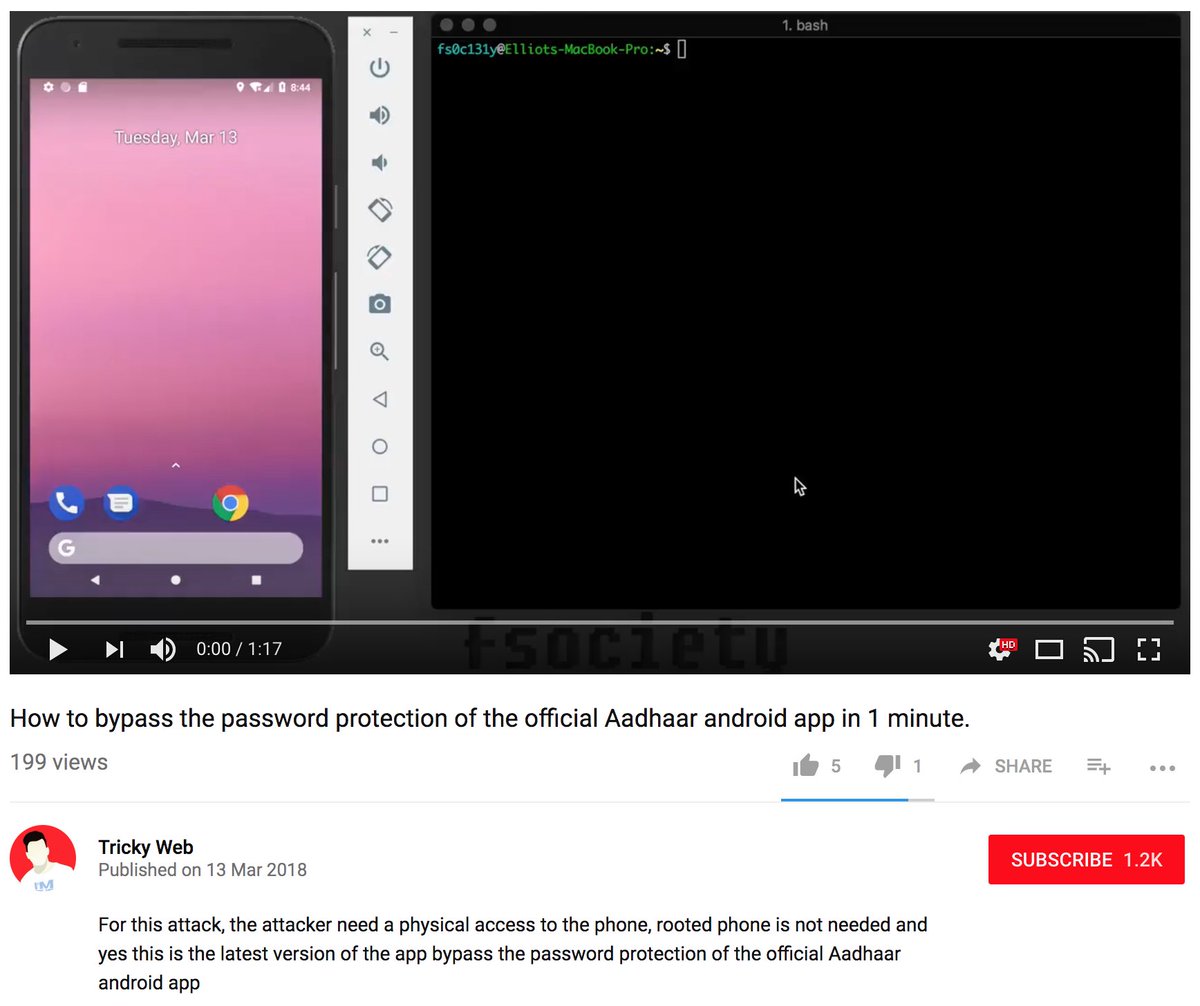Open the Messages app on Android
Screen dimensions: 1200x1006
pos(121,503)
